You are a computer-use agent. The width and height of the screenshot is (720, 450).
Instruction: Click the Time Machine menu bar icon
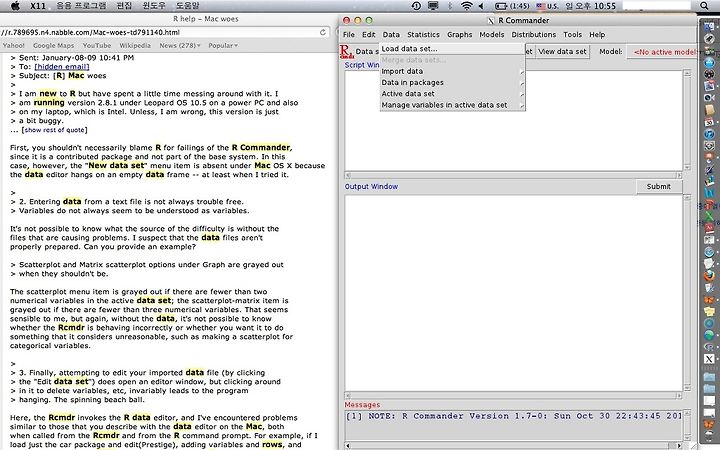416,6
